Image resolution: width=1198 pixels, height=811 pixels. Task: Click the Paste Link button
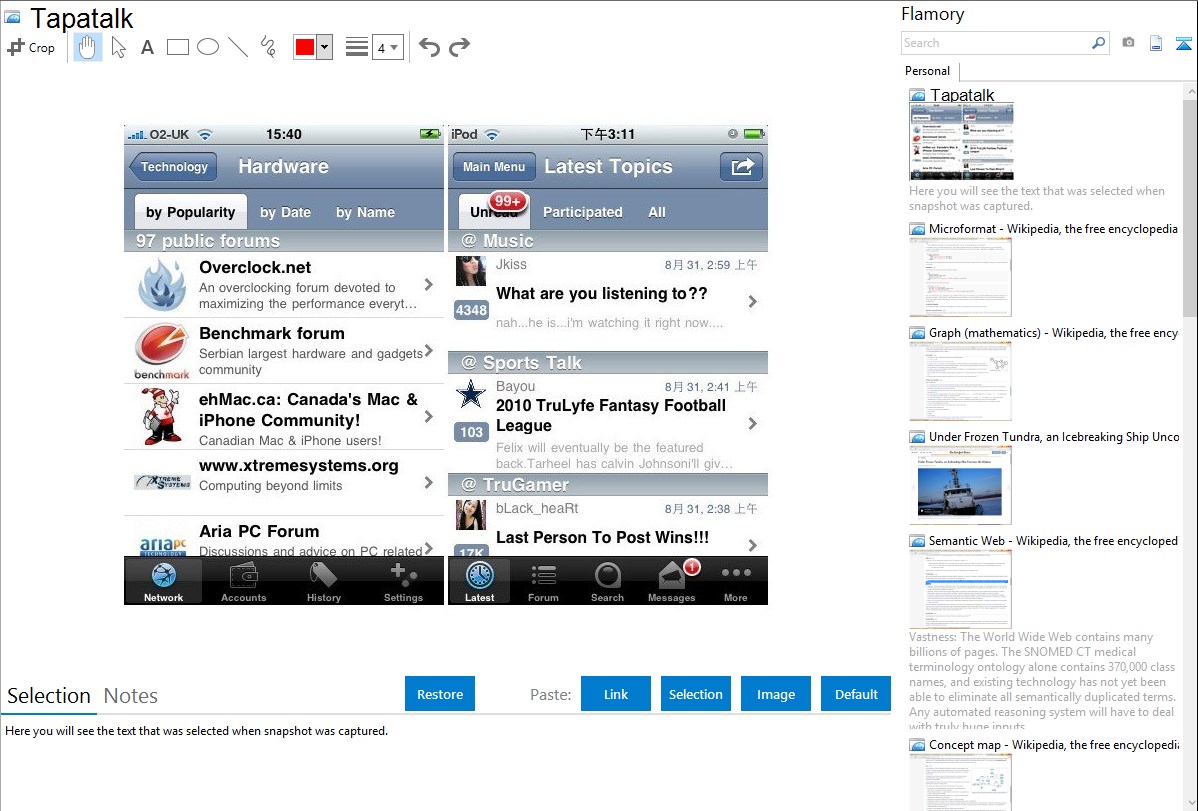tap(616, 694)
